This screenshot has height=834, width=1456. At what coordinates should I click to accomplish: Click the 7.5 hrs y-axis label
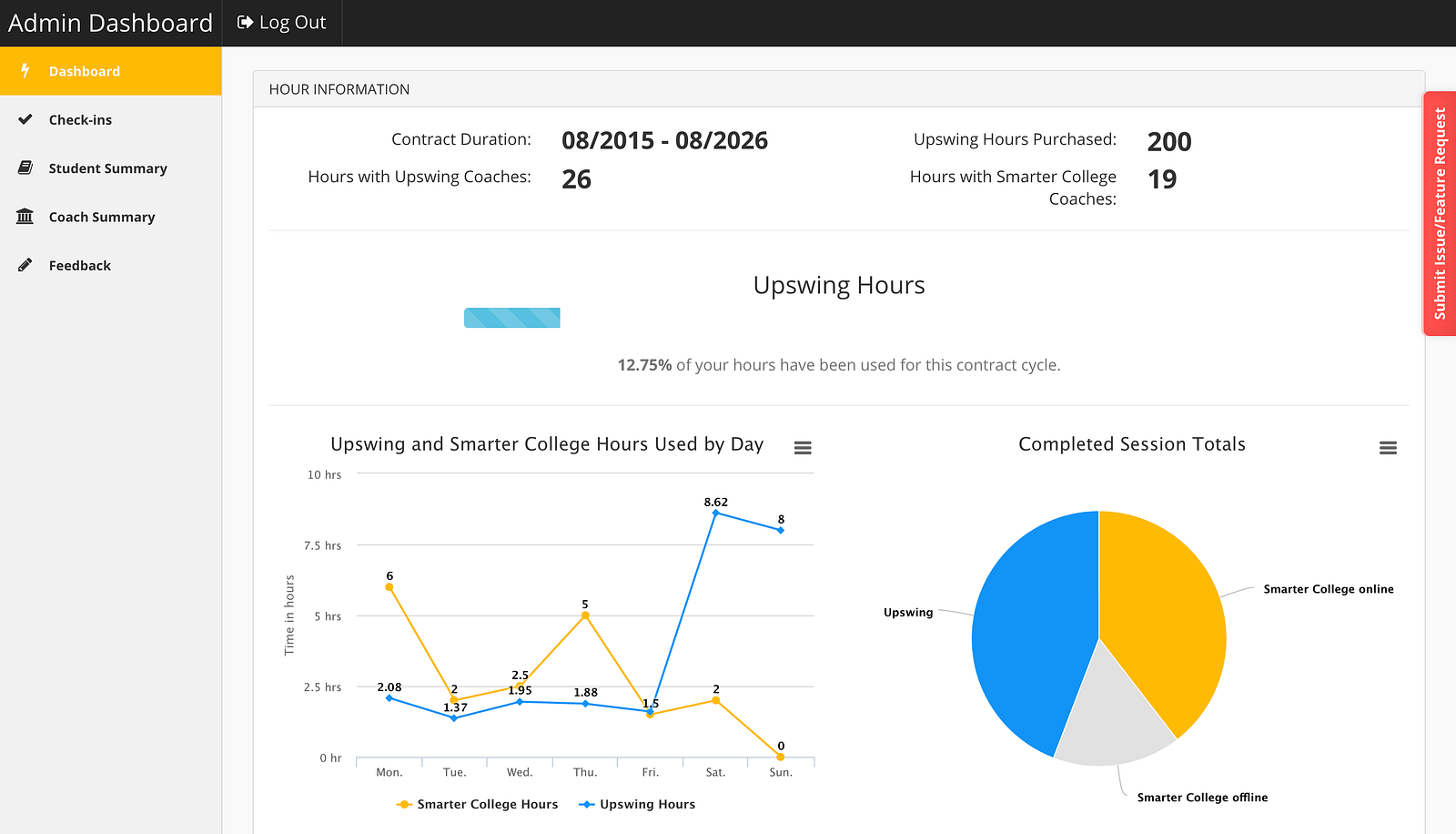[x=323, y=545]
